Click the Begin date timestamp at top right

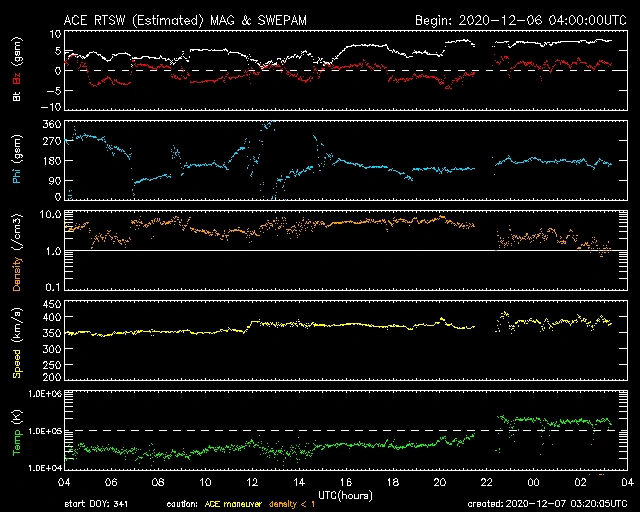520,20
